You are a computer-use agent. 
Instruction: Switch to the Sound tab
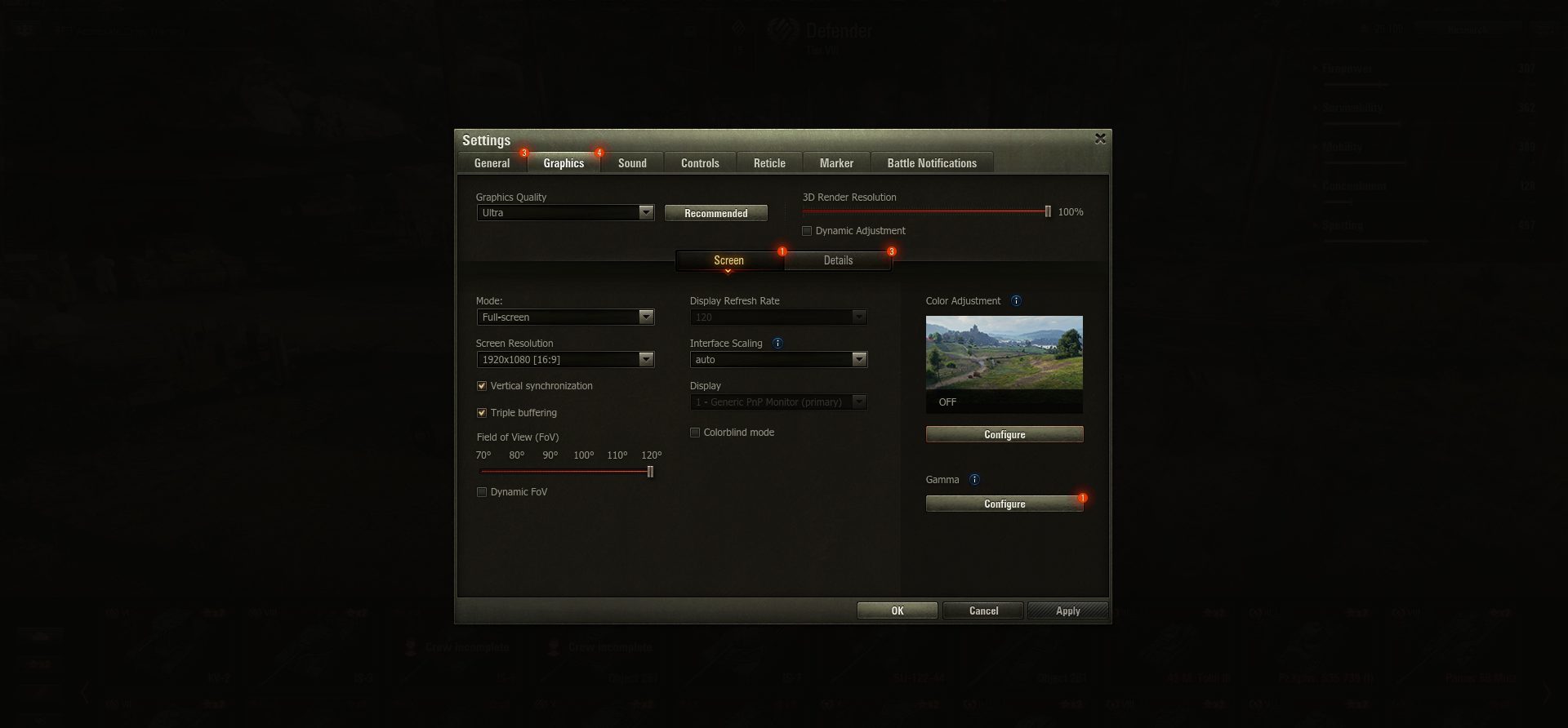pyautogui.click(x=632, y=163)
